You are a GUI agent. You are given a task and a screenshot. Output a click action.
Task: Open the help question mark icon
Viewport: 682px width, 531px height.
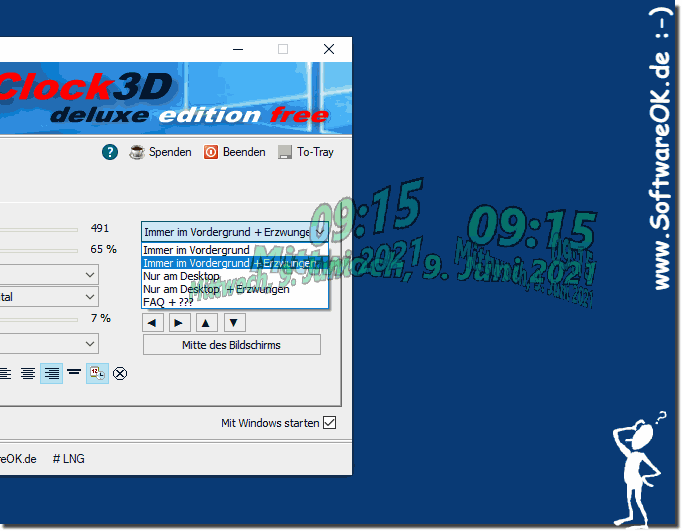(110, 152)
